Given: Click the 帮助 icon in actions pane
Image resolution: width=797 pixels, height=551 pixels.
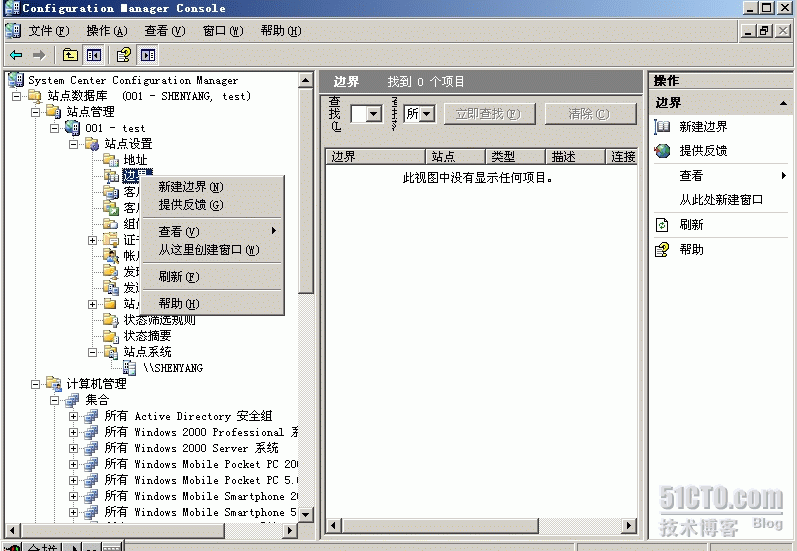Looking at the screenshot, I should click(662, 250).
